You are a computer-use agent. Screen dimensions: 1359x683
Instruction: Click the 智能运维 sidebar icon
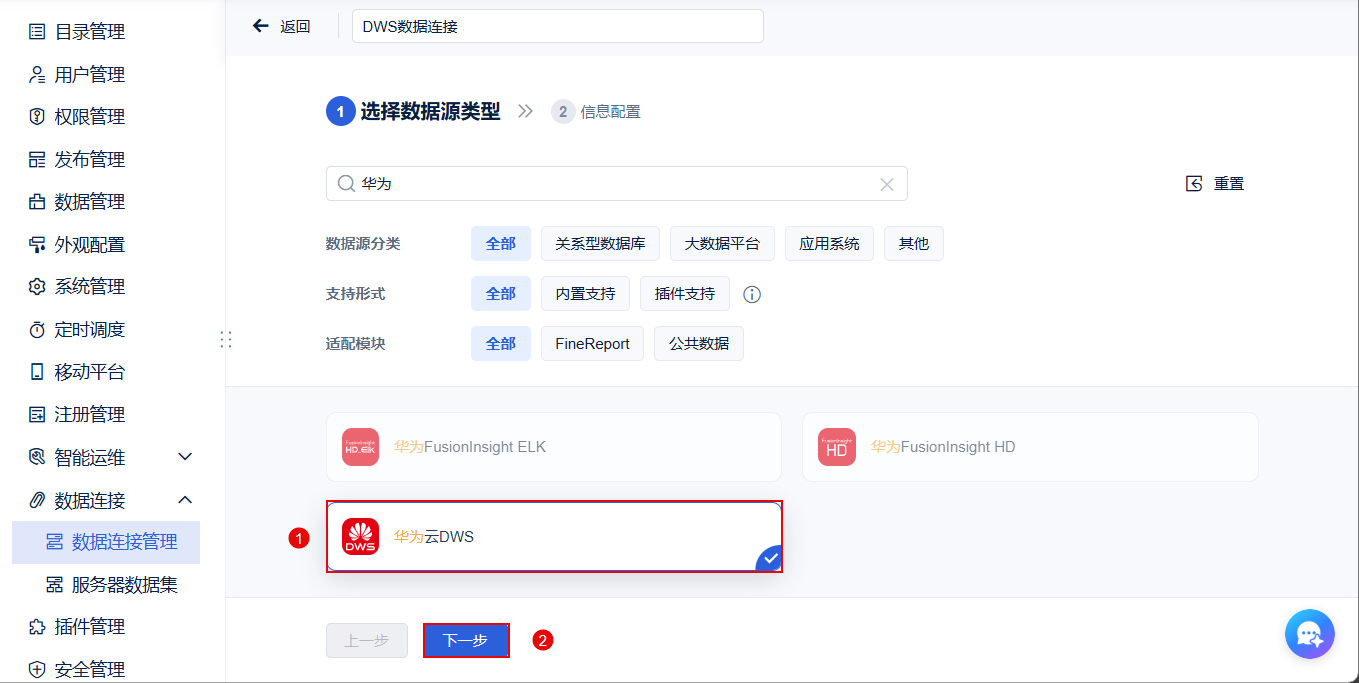point(37,458)
